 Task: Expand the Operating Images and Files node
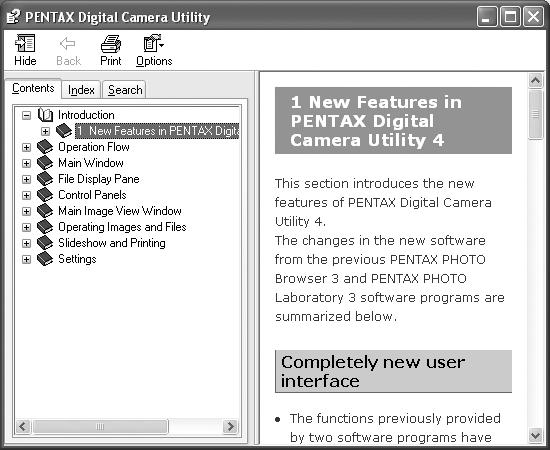coord(26,227)
